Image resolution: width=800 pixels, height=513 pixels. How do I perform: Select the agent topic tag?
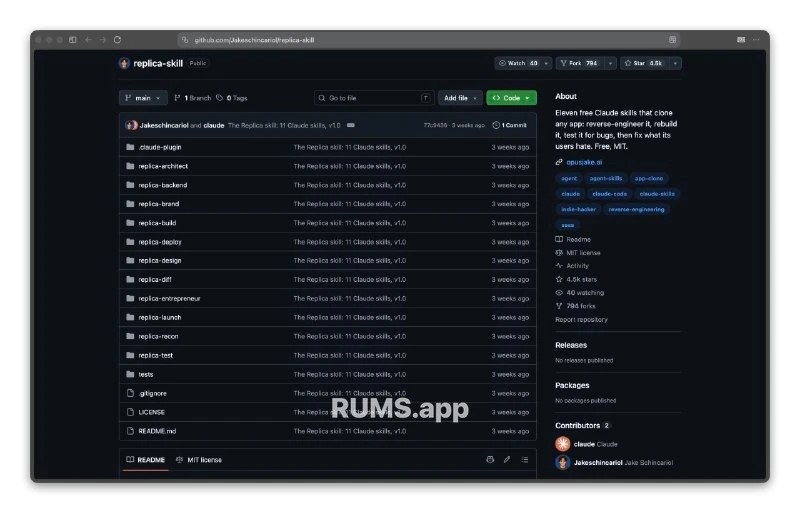[569, 178]
